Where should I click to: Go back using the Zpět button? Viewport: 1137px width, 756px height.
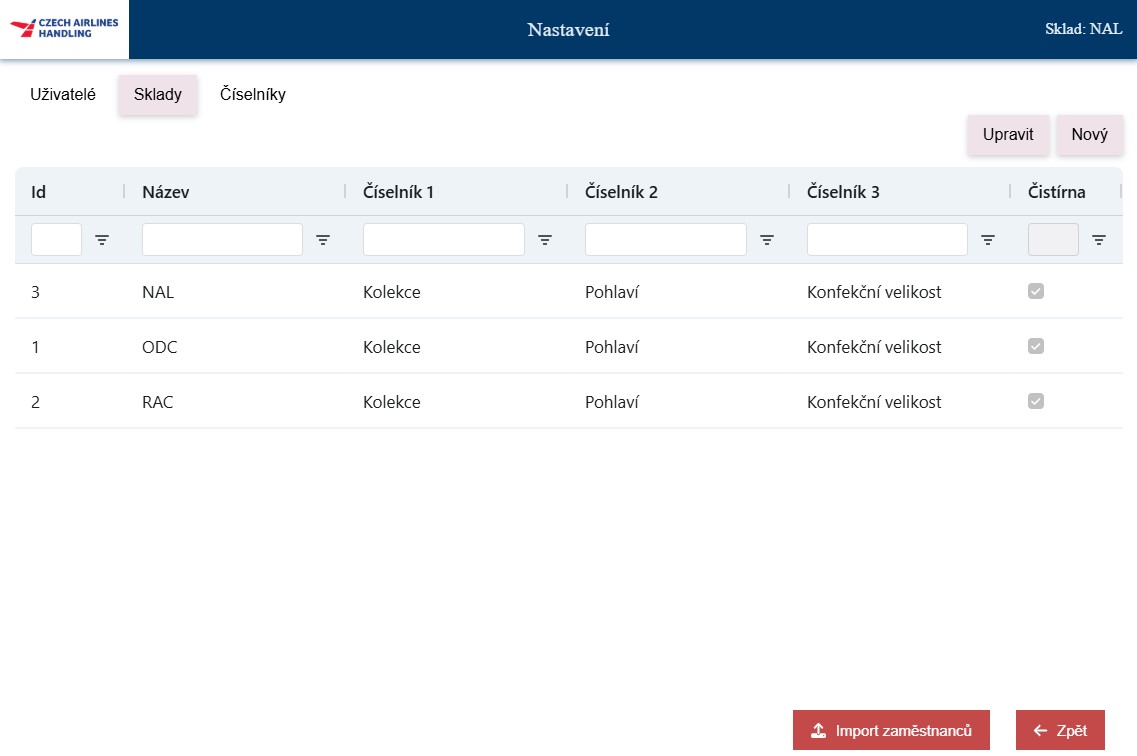[x=1060, y=730]
